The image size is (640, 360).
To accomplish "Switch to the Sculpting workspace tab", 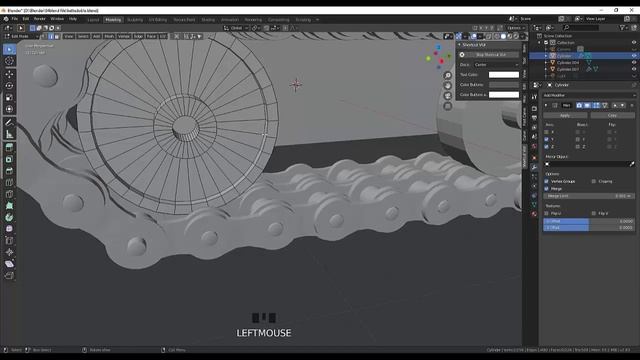I will 135,20.
